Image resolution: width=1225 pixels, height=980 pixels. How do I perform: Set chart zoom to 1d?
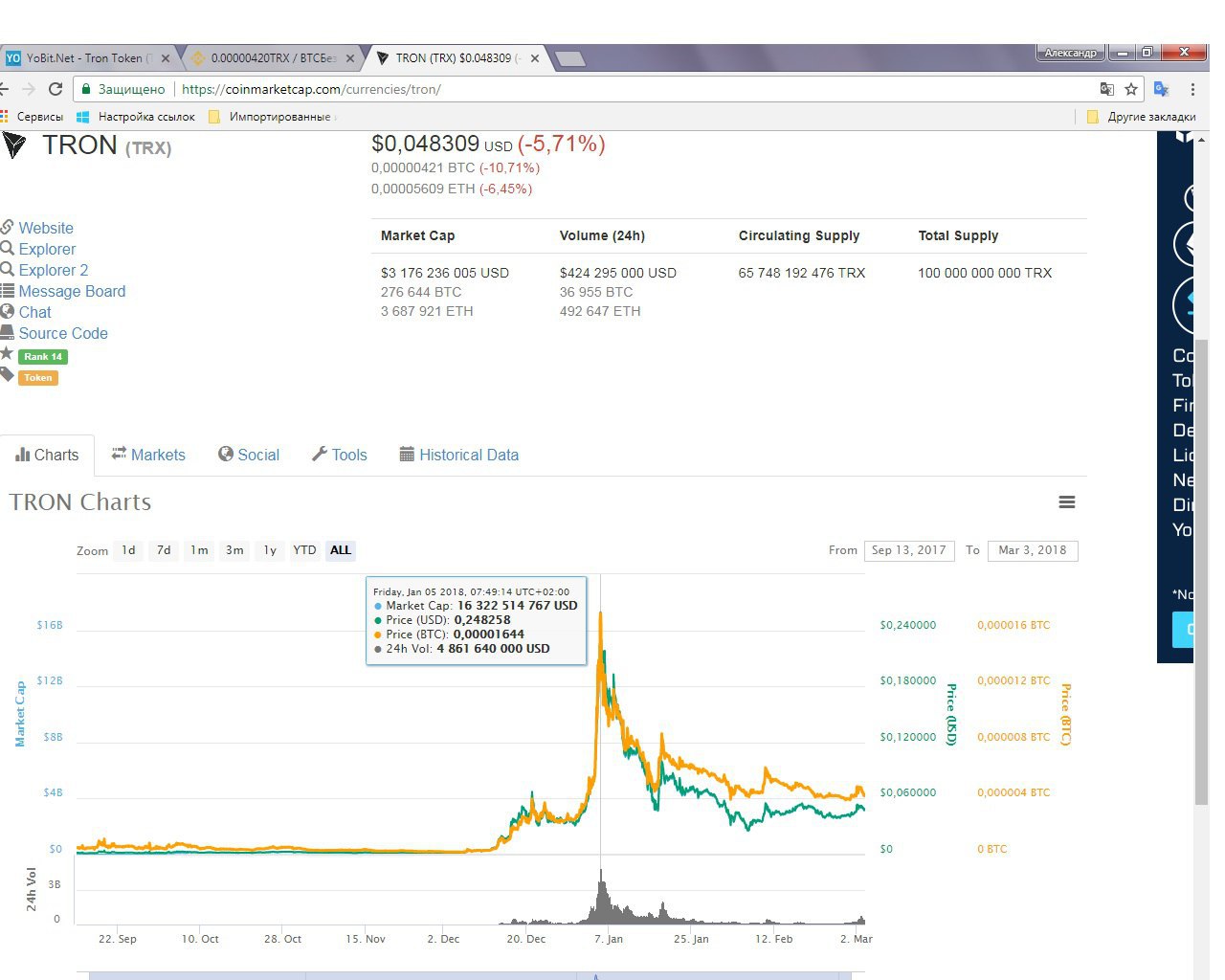128,550
